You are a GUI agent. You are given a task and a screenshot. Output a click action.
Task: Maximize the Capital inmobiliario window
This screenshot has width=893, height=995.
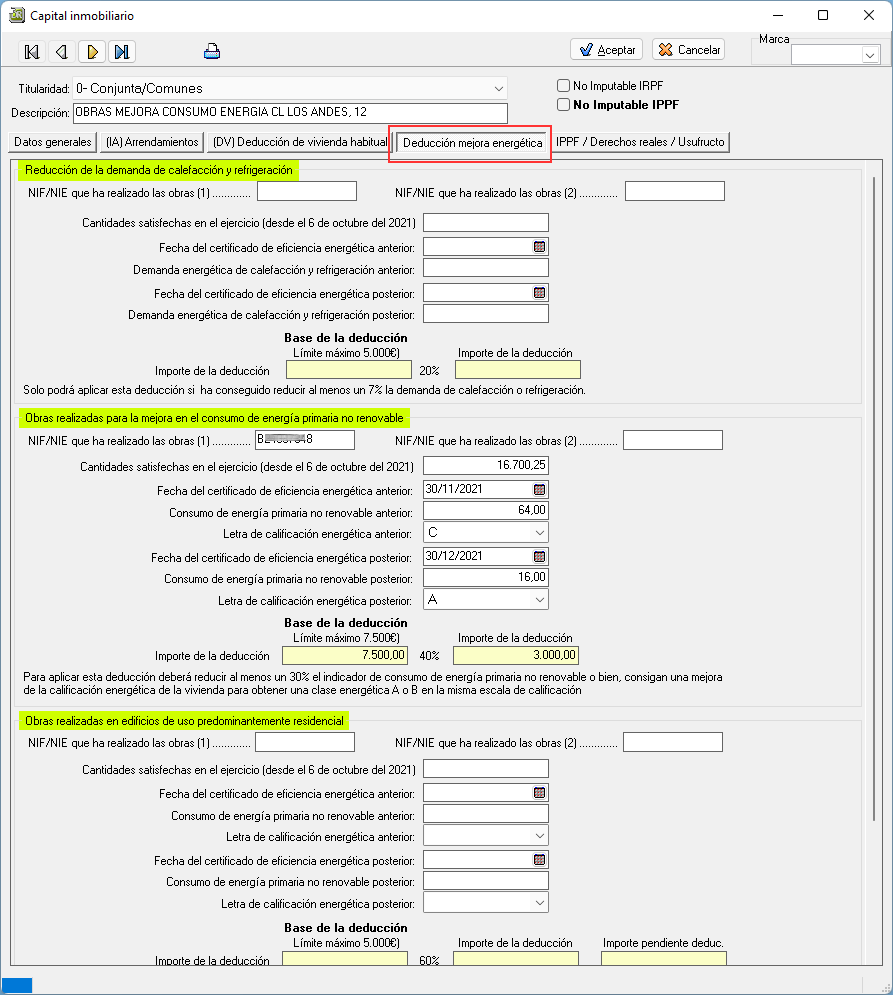823,15
